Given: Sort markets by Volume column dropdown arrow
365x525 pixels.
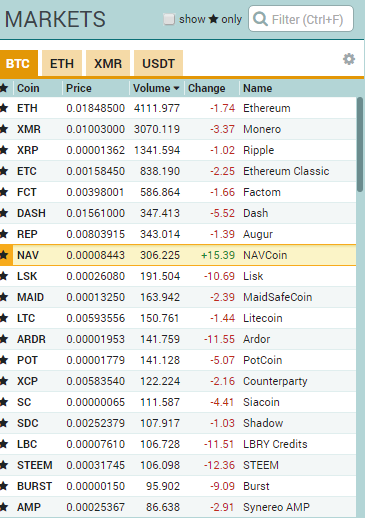Looking at the screenshot, I should pyautogui.click(x=176, y=88).
